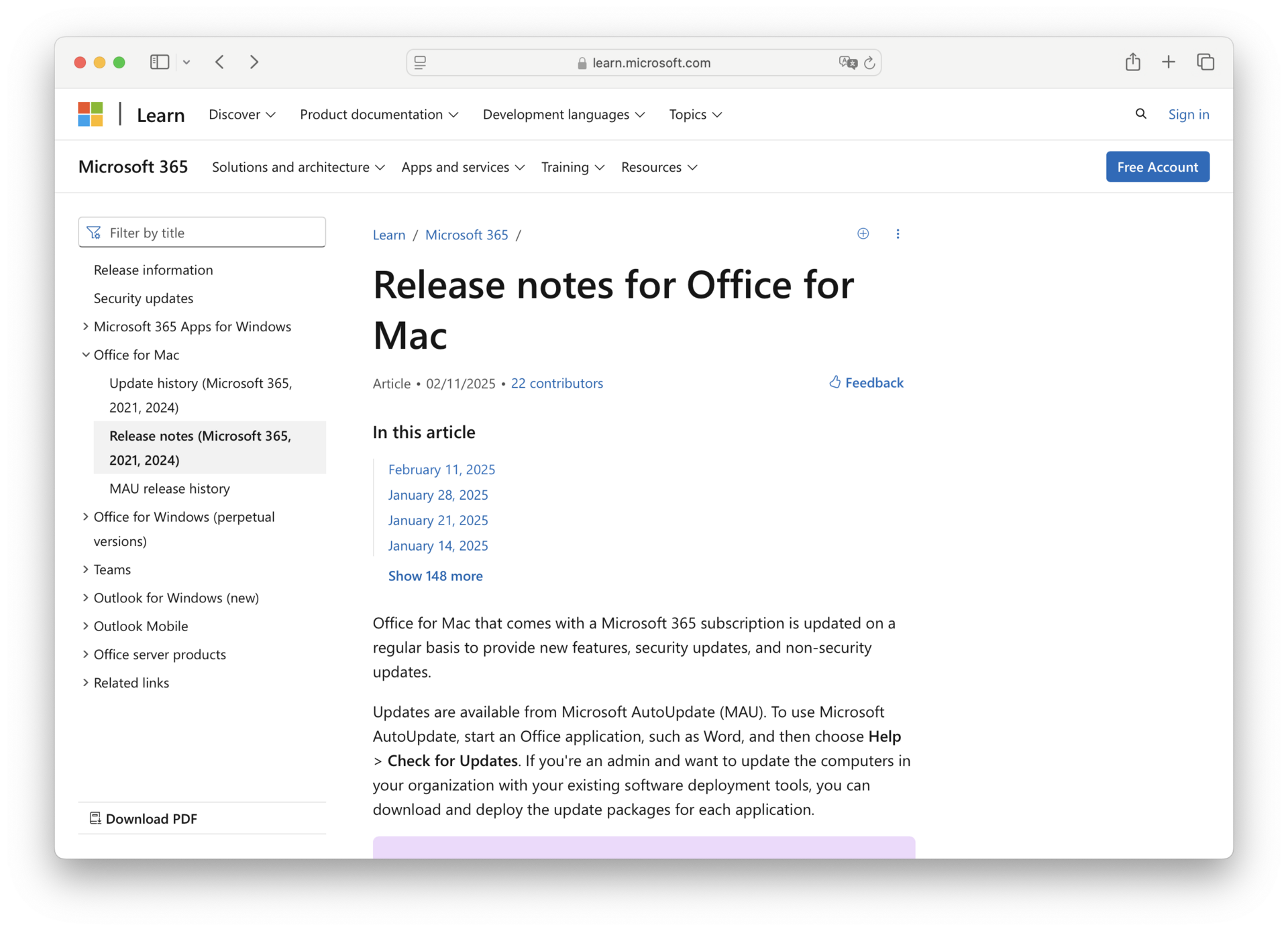This screenshot has width=1288, height=931.
Task: Jump to January 28, 2025 section
Action: pyautogui.click(x=438, y=495)
